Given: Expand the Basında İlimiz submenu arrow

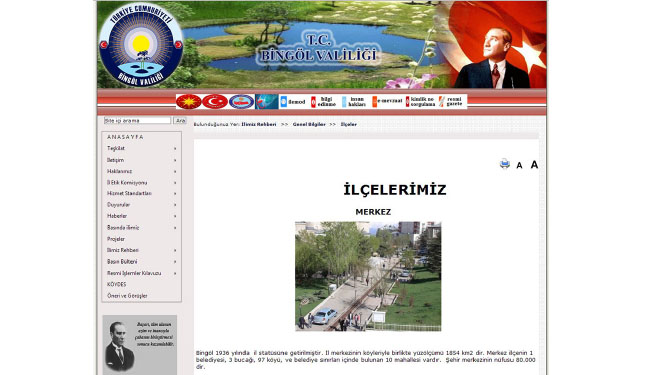Looking at the screenshot, I should (x=175, y=227).
